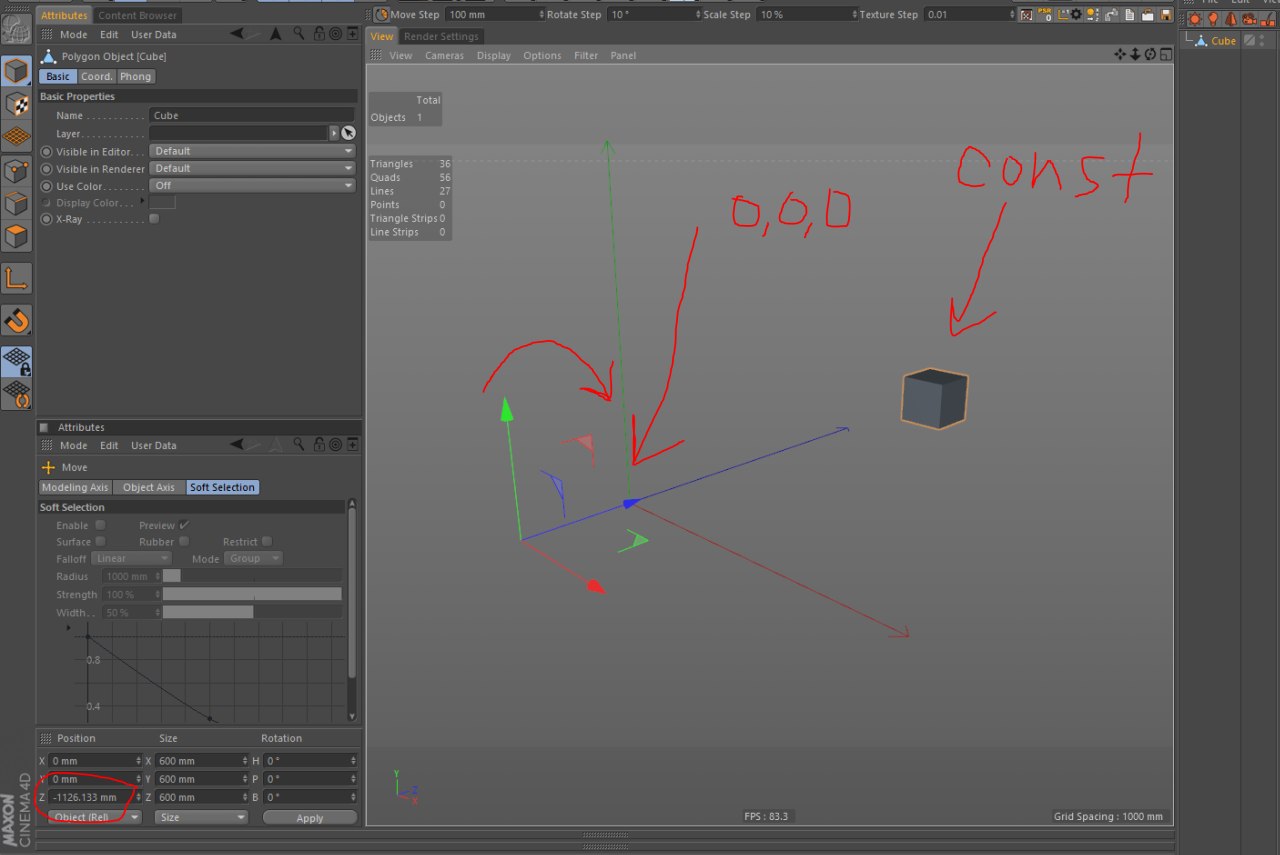The width and height of the screenshot is (1280, 855).
Task: Click the layer picker cursor icon
Action: coord(348,133)
